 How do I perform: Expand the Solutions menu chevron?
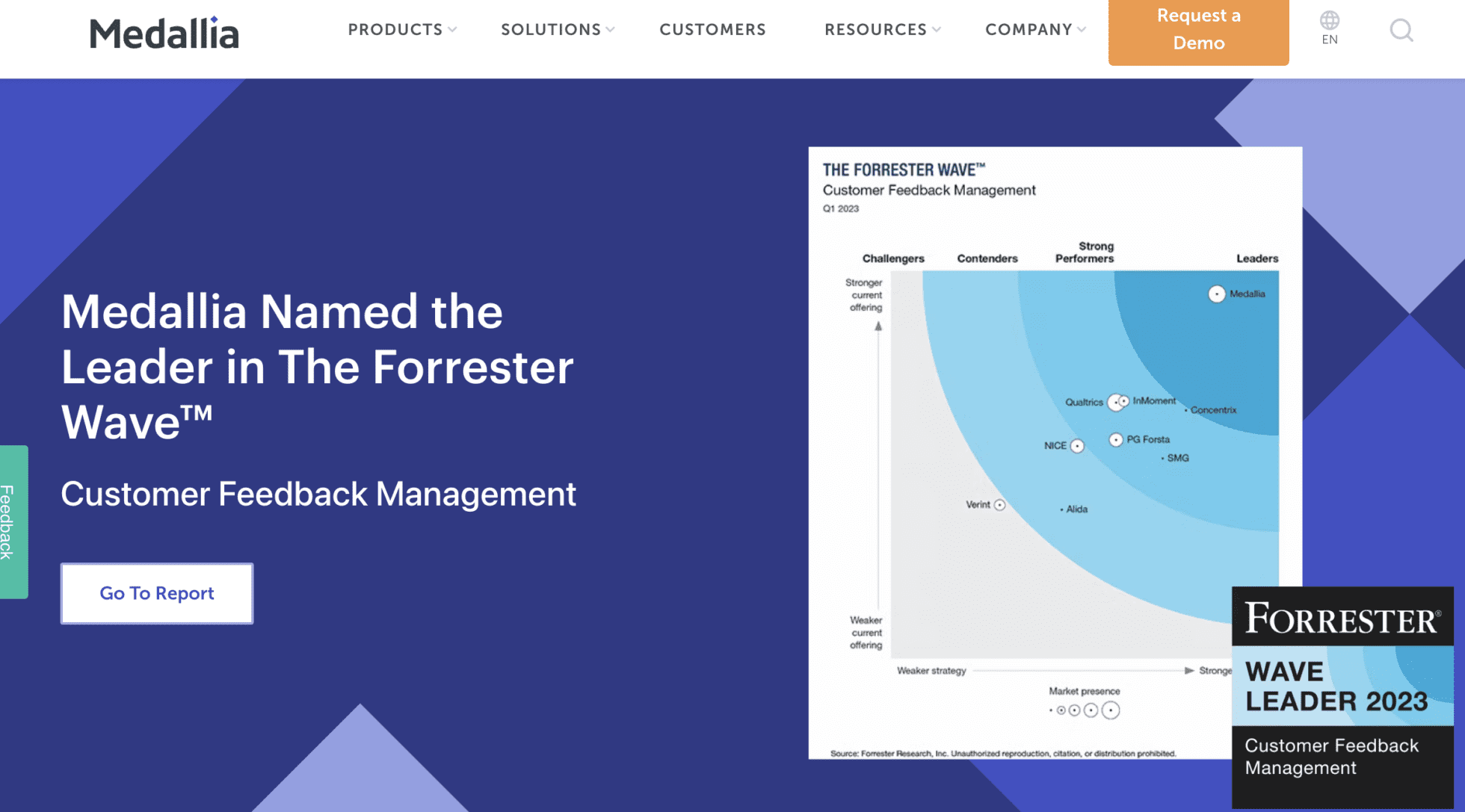pos(611,30)
